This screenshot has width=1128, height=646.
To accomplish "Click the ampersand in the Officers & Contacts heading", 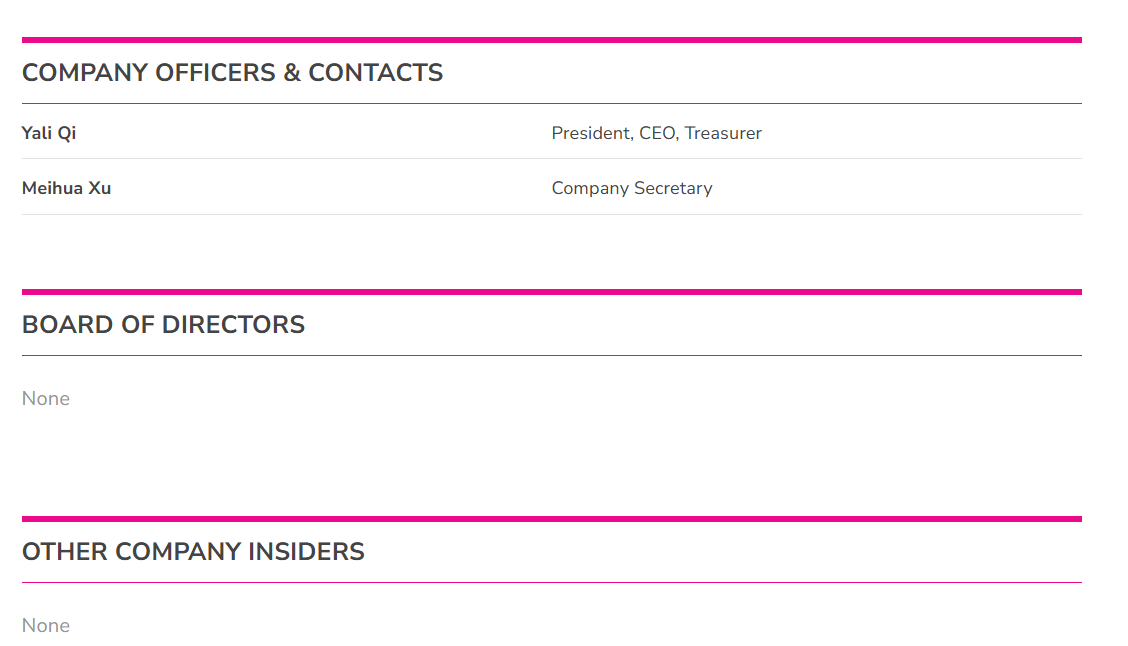I will tap(292, 73).
